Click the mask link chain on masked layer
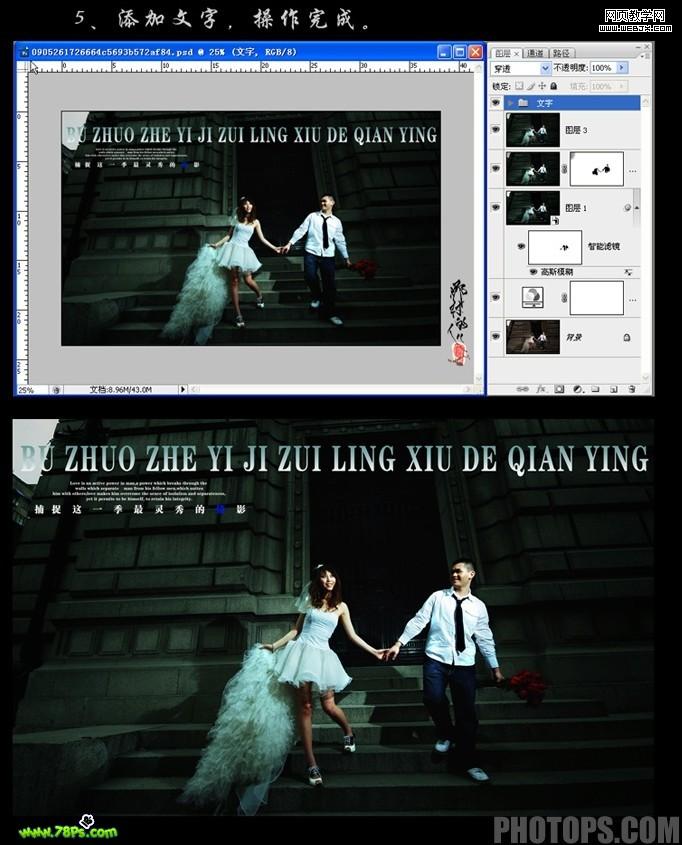 (565, 169)
